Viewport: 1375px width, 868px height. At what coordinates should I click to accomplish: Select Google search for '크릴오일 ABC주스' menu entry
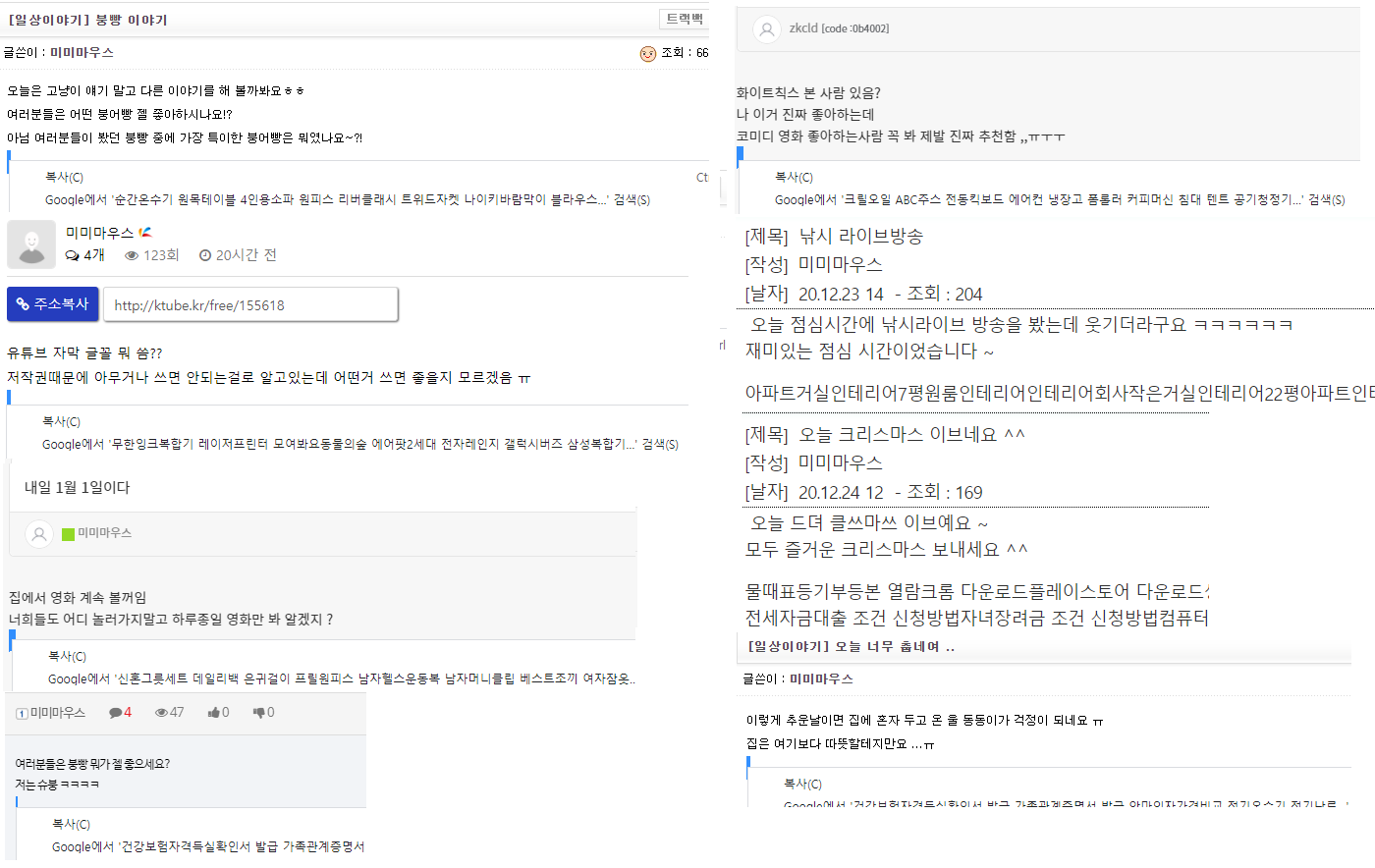1059,200
